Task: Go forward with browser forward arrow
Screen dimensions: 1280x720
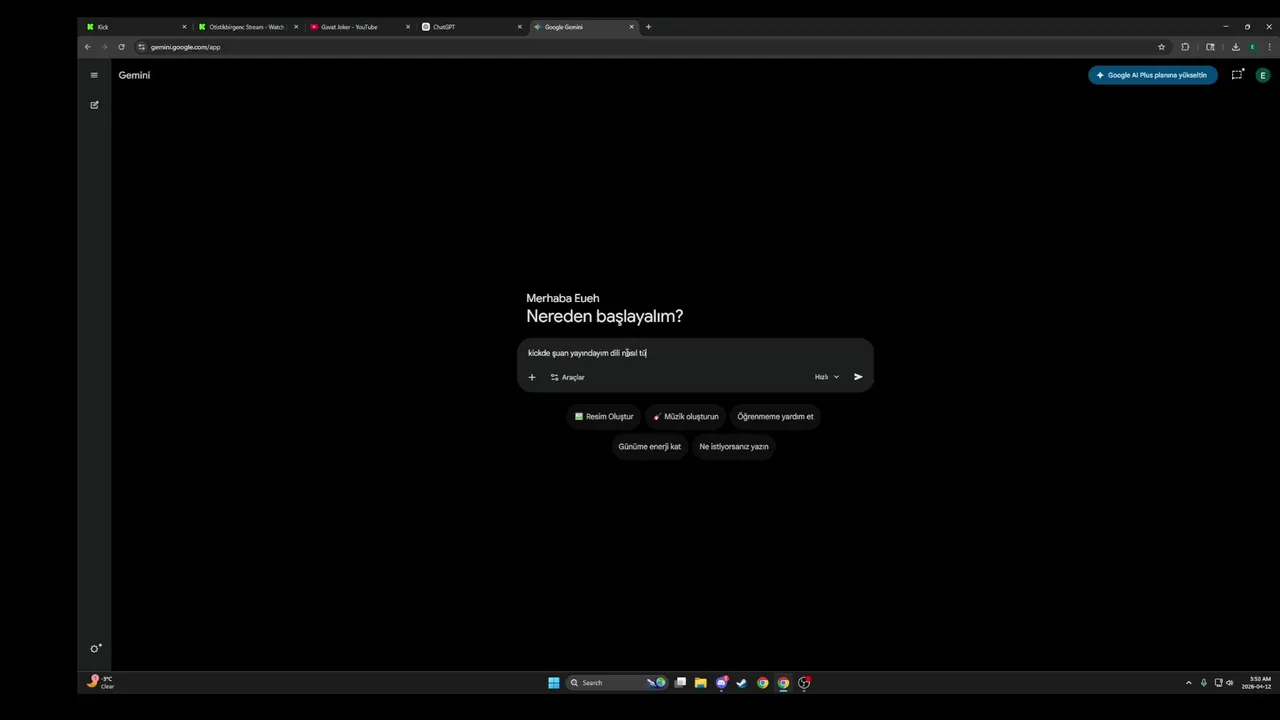Action: coord(104,47)
